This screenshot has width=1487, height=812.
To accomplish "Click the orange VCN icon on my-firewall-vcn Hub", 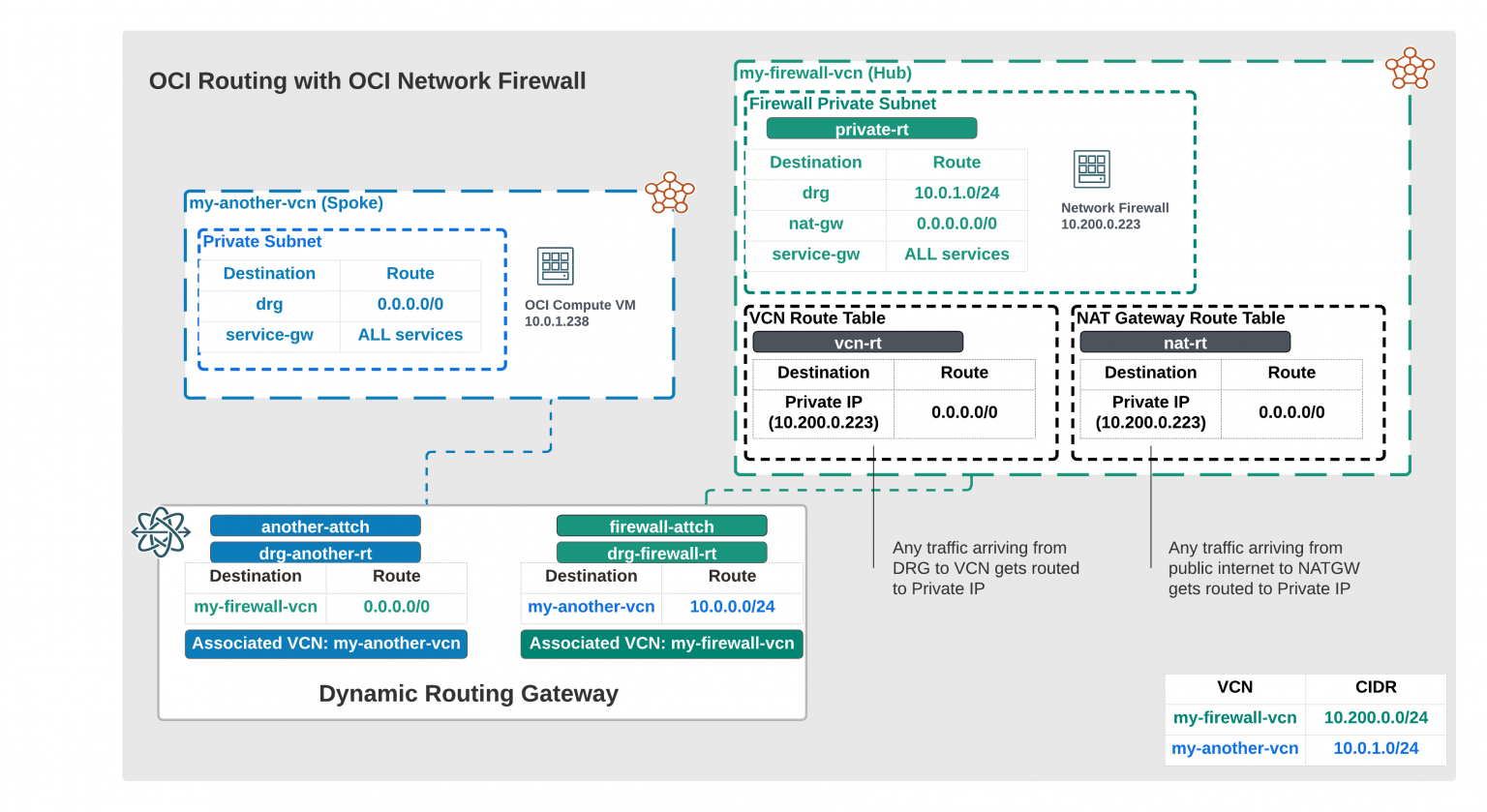I will pyautogui.click(x=1410, y=69).
